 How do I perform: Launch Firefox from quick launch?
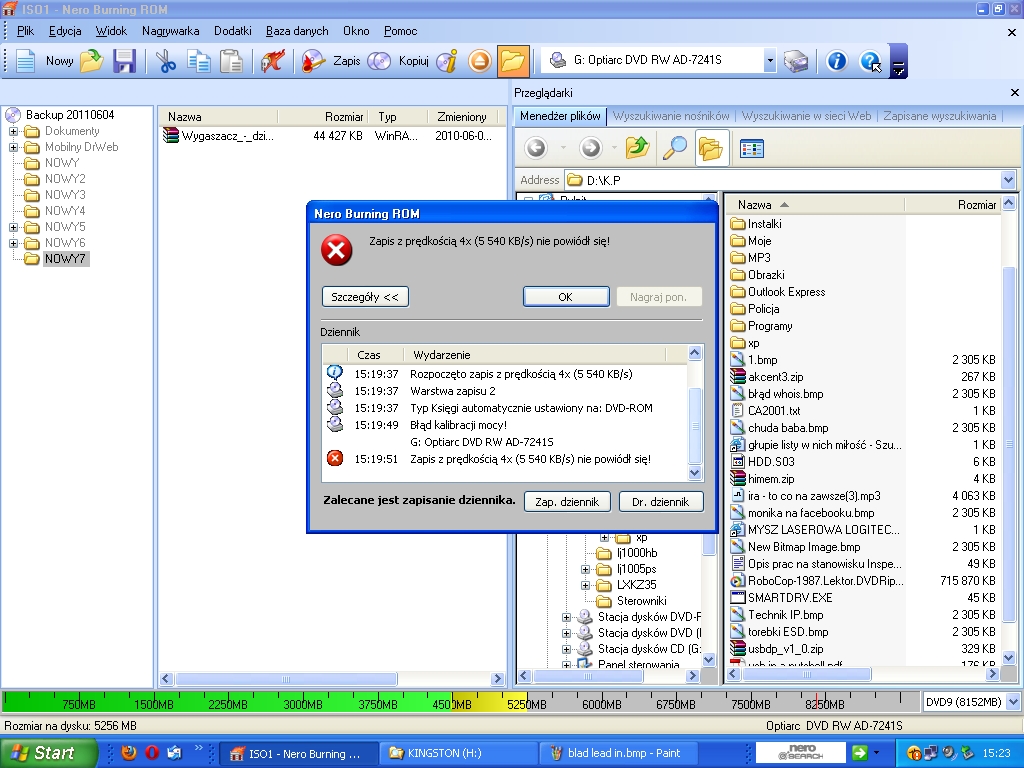(x=129, y=752)
